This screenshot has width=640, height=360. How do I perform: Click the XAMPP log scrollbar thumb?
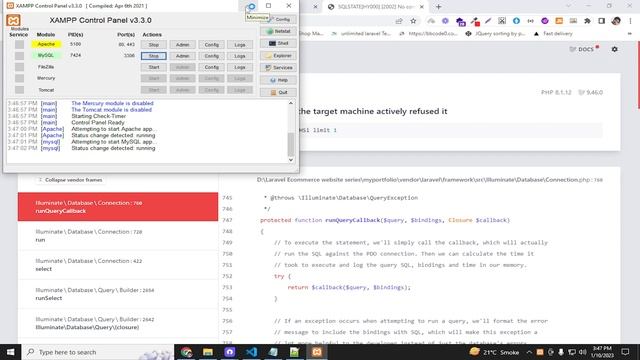coord(291,144)
